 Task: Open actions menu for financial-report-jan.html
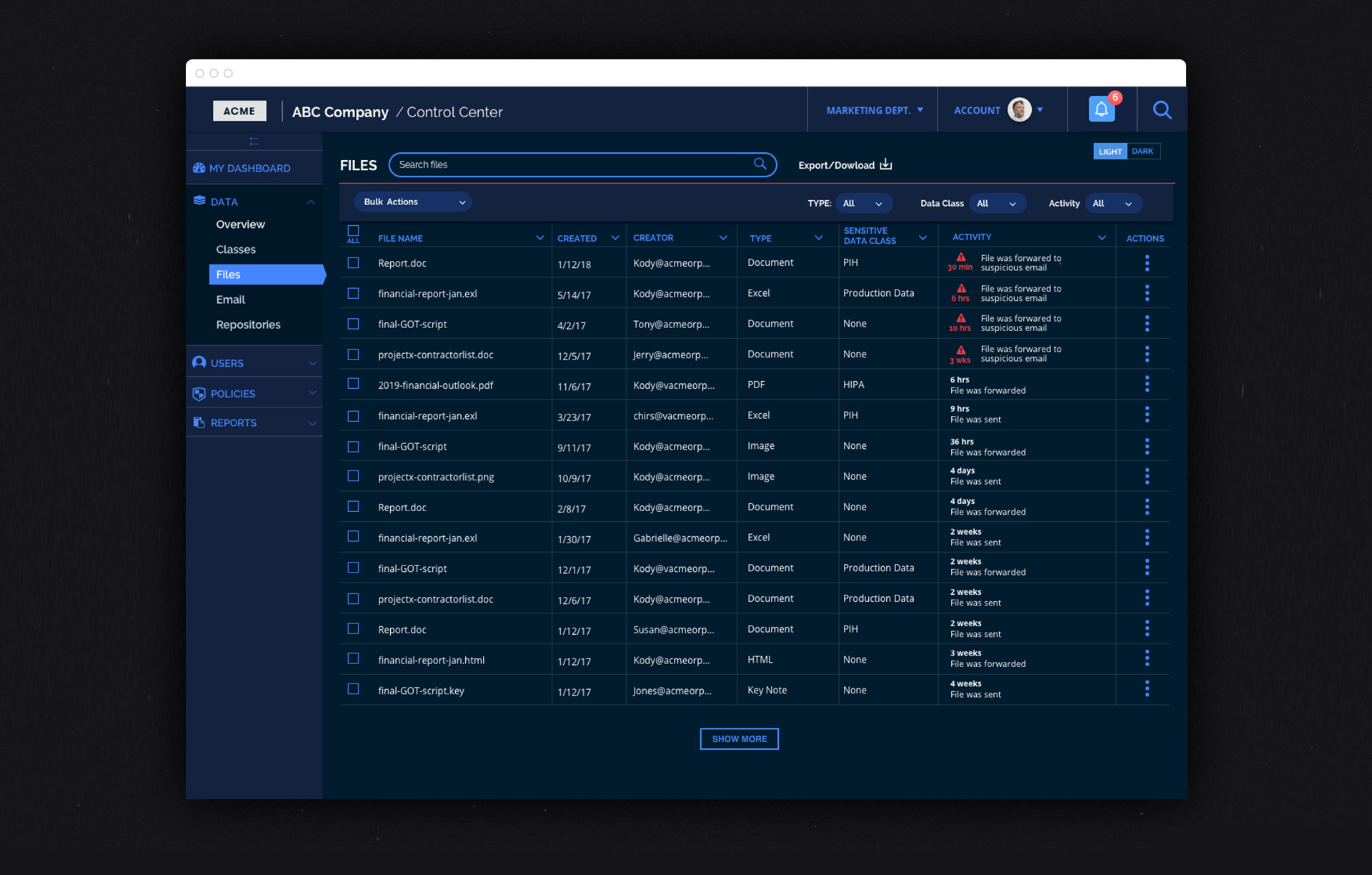tap(1147, 658)
